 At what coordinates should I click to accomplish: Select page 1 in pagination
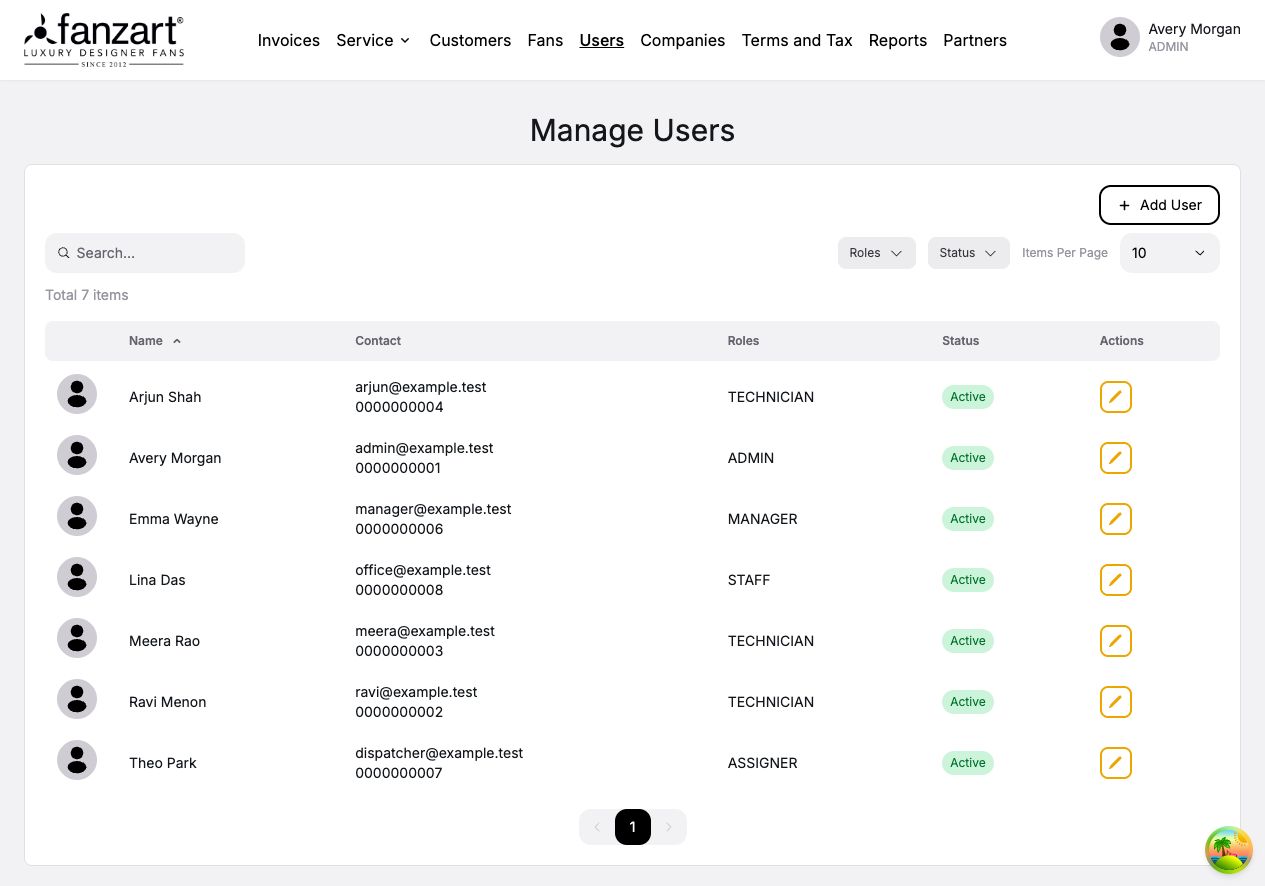[x=633, y=827]
